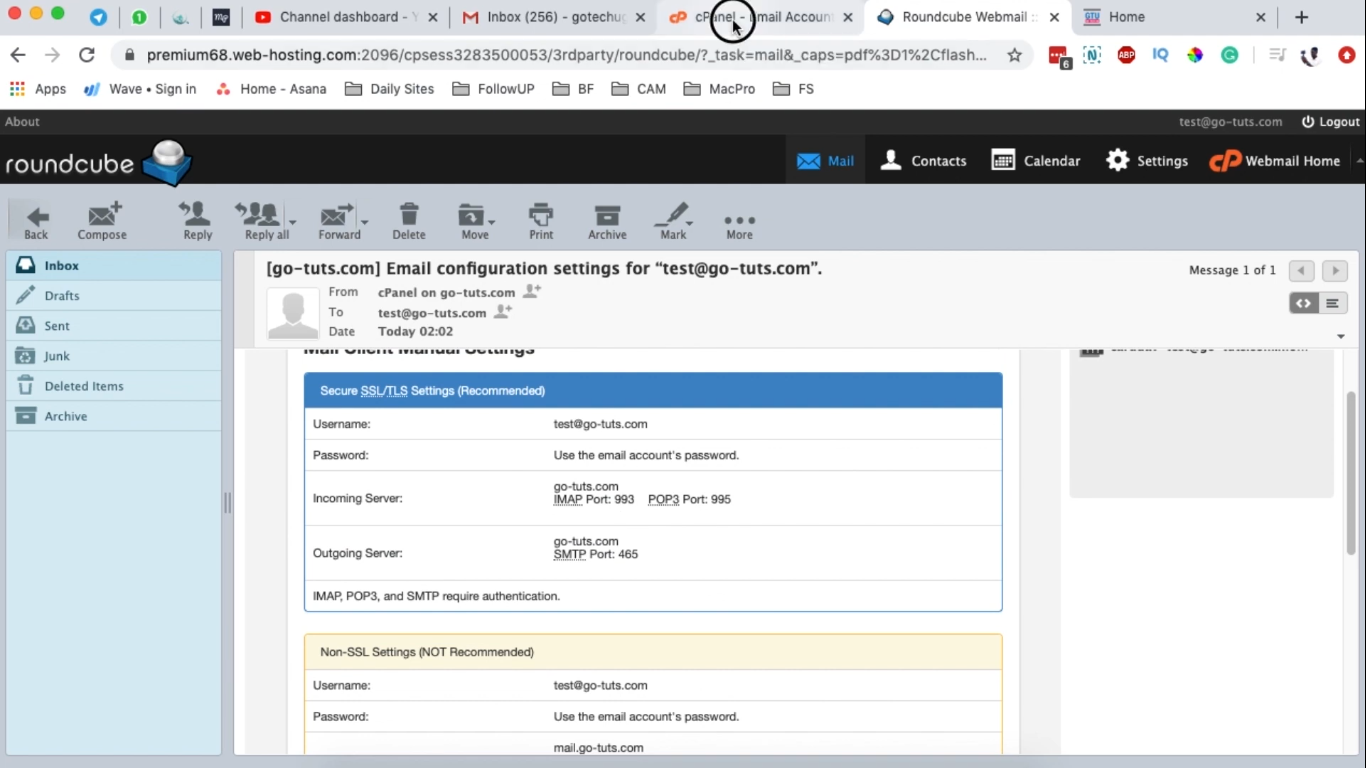This screenshot has width=1366, height=768.
Task: Click the message pane vertical scrollbar
Action: click(x=1351, y=472)
